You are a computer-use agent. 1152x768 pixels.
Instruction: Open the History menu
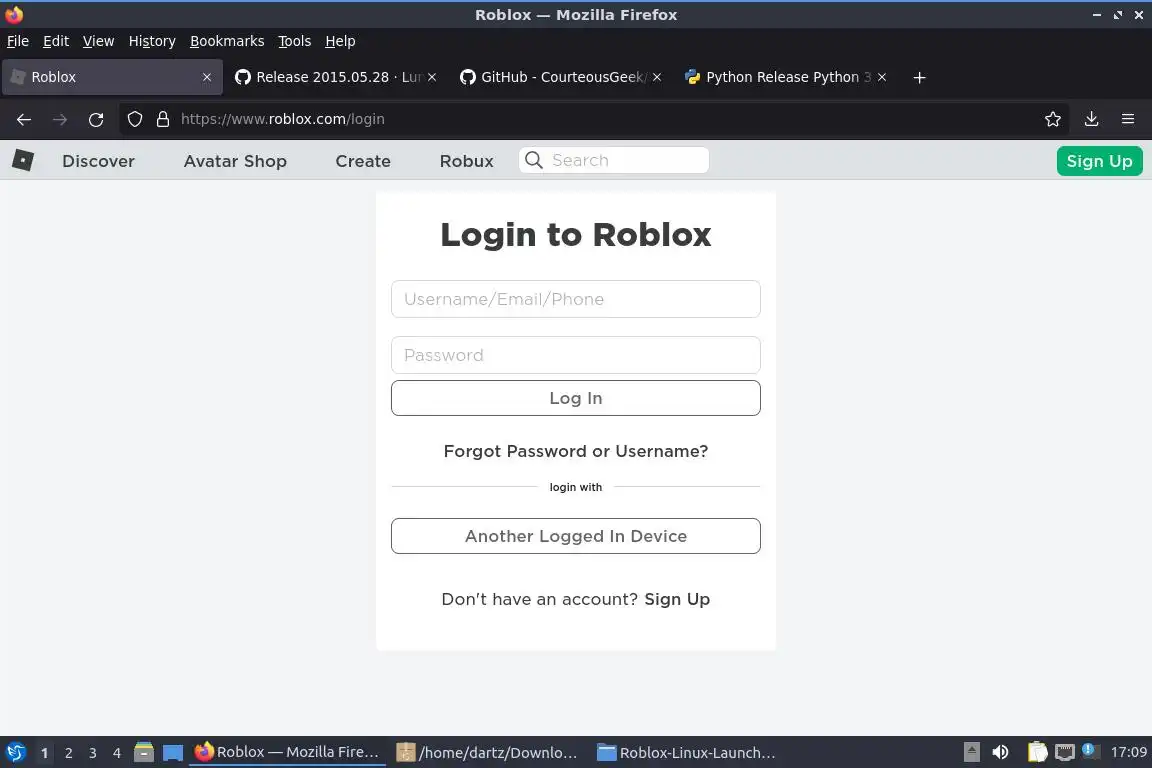click(x=152, y=41)
